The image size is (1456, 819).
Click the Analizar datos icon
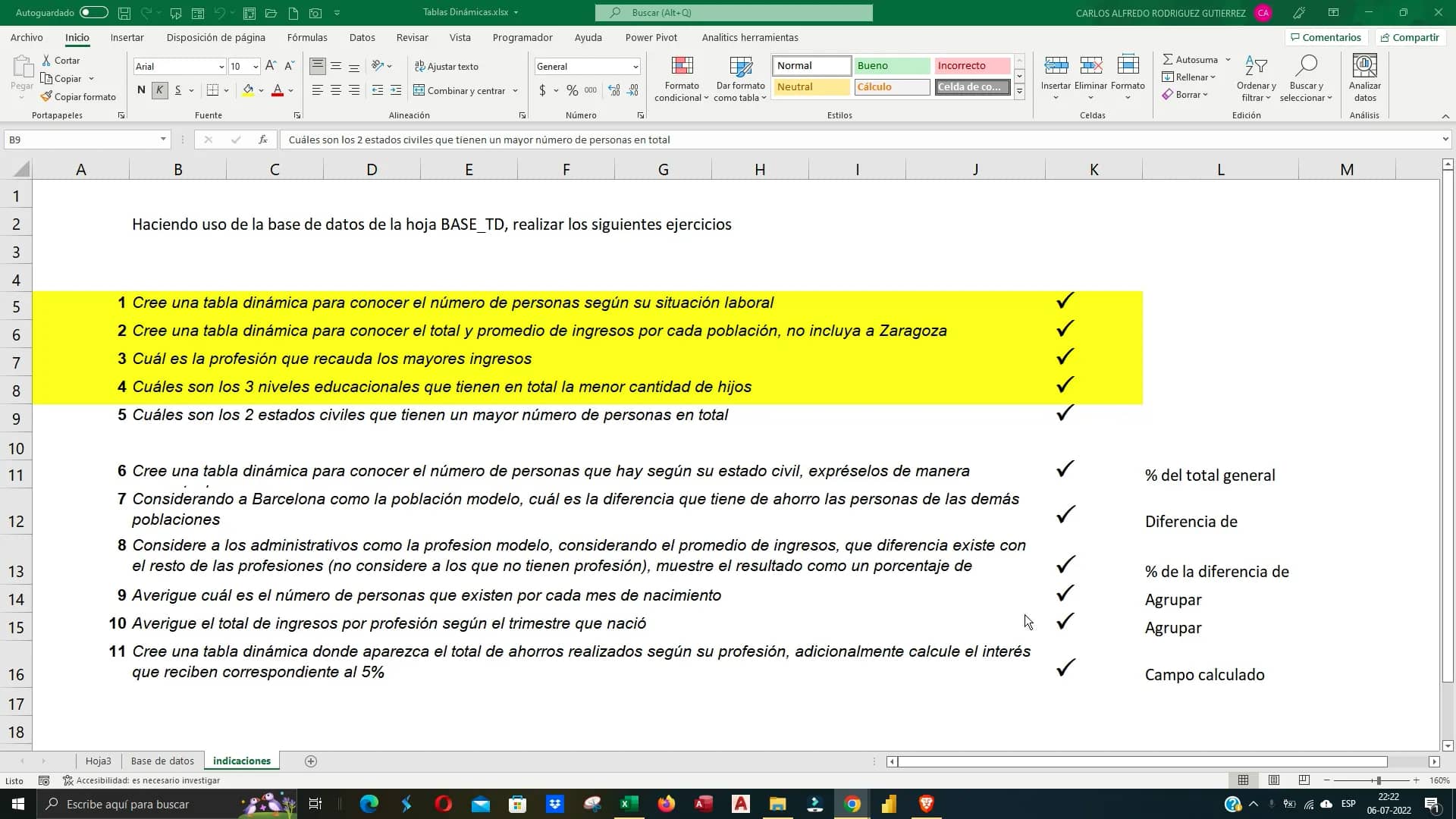tap(1364, 67)
